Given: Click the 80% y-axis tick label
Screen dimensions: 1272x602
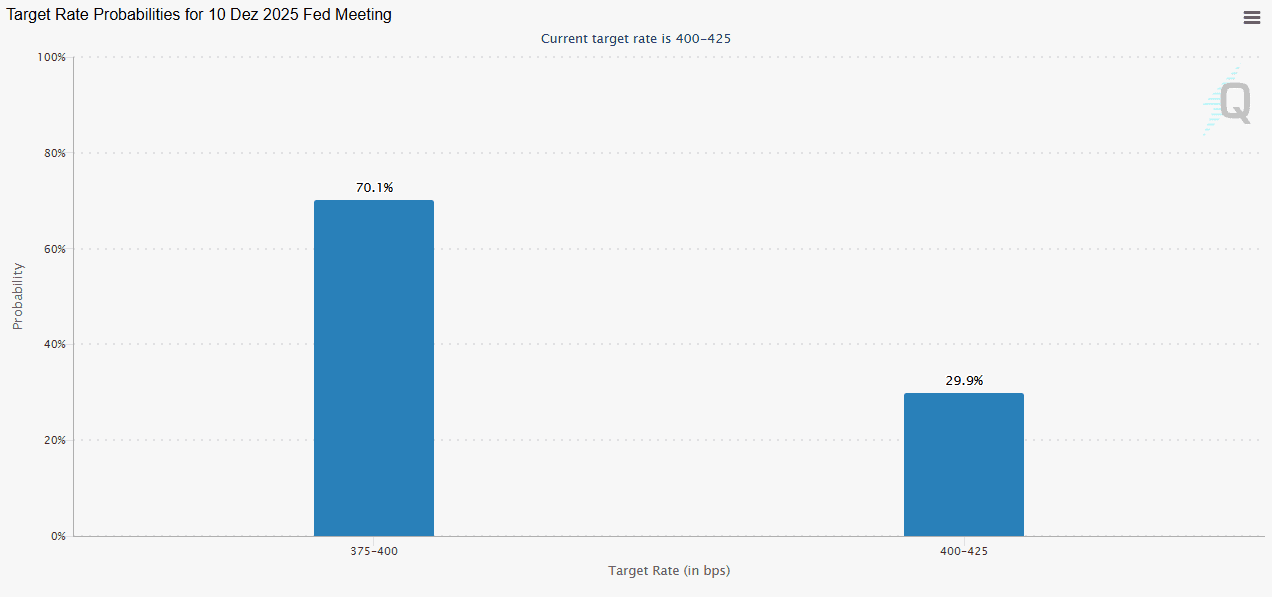Looking at the screenshot, I should click(x=54, y=153).
